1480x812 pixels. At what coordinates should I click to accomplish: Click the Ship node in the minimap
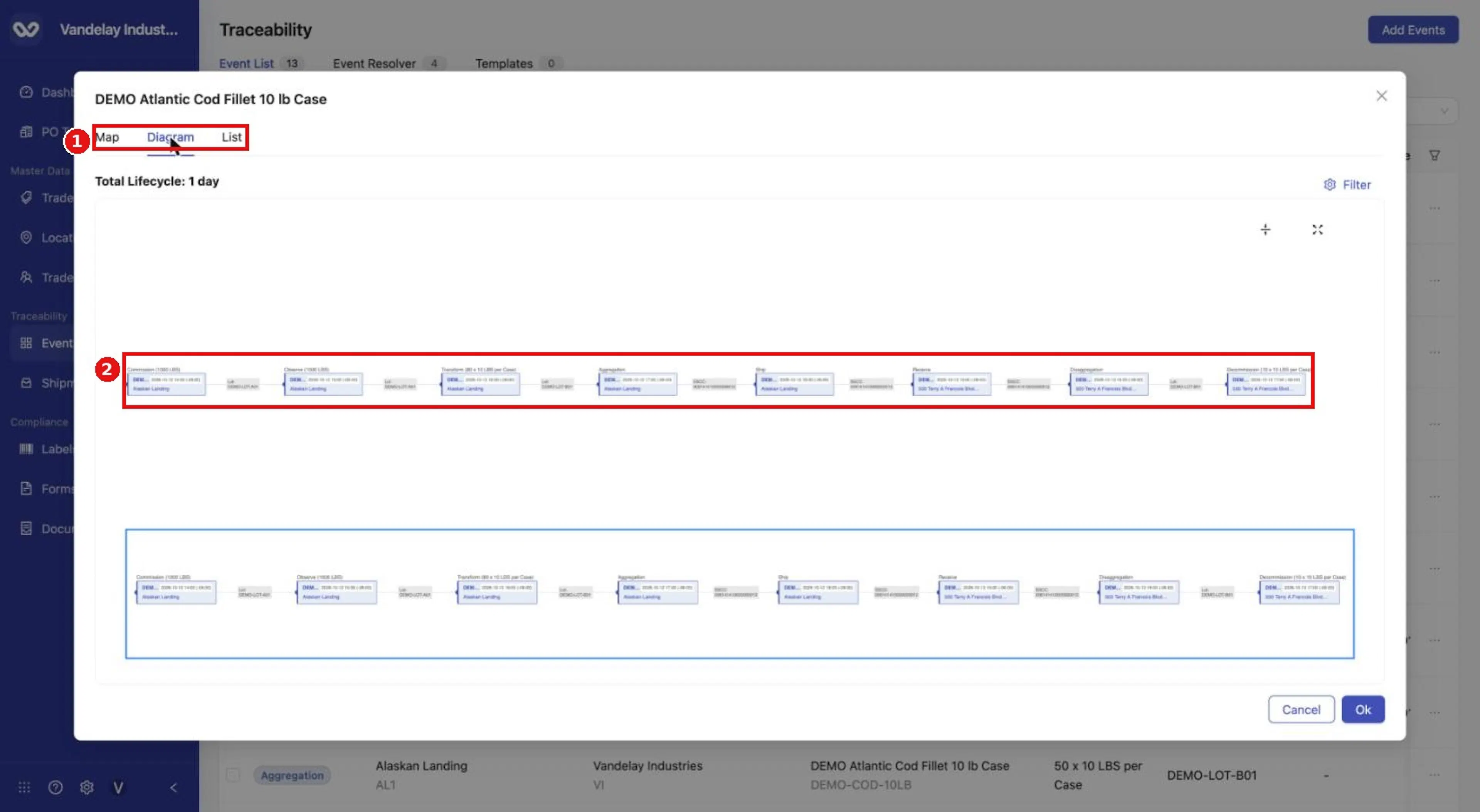coord(818,592)
